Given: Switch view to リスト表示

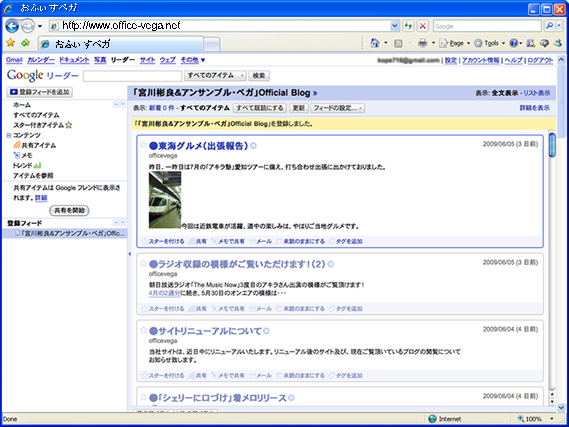Looking at the screenshot, I should pos(536,93).
